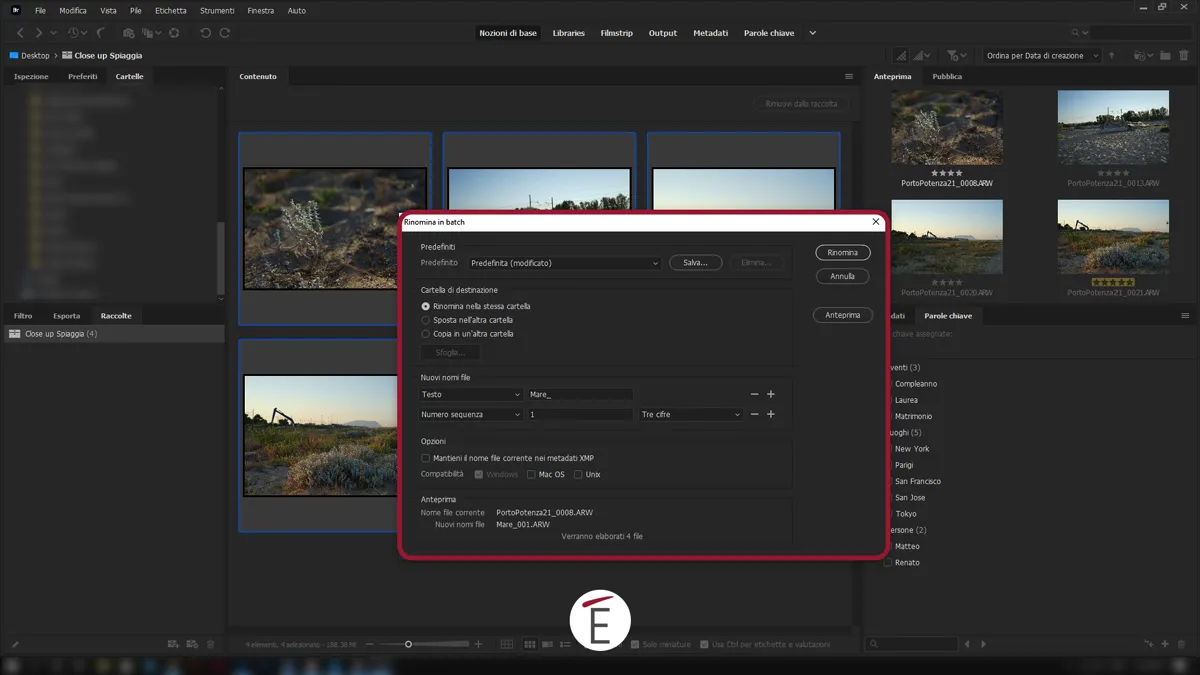Open the camera import icon in the toolbar

click(x=128, y=33)
